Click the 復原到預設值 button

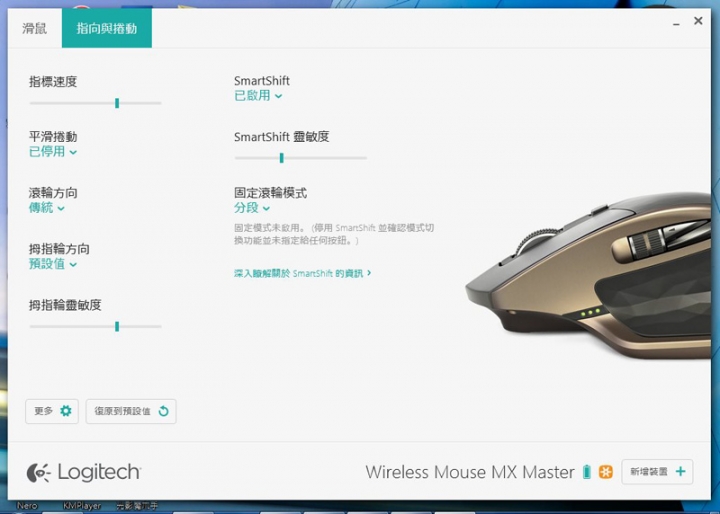pos(131,411)
